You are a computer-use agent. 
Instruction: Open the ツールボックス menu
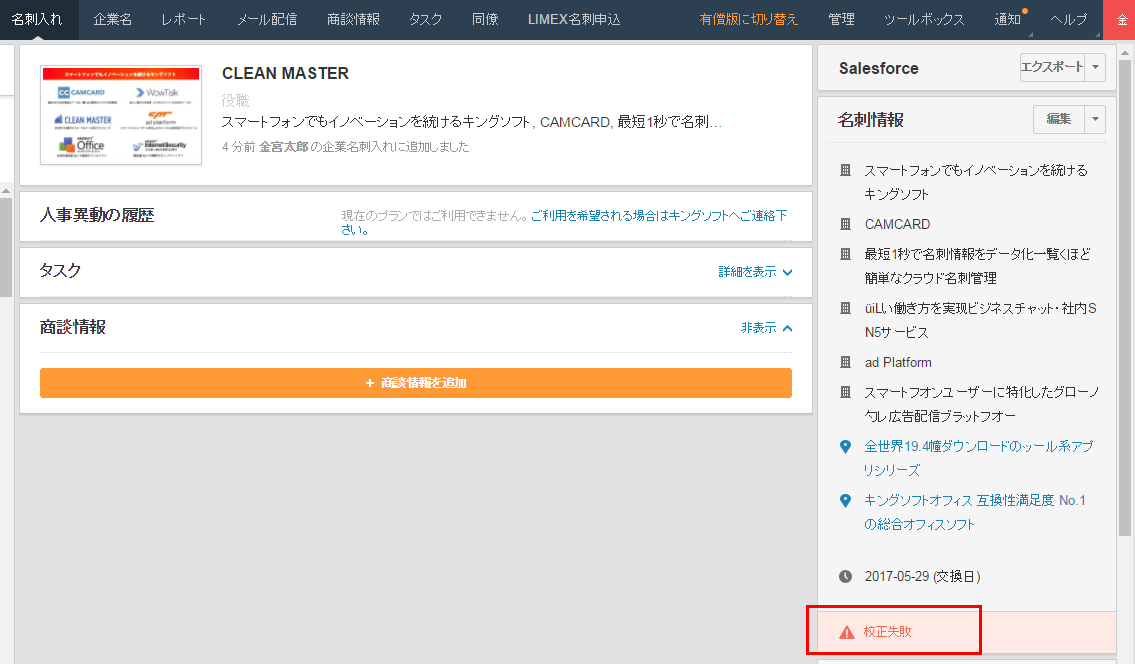click(924, 20)
